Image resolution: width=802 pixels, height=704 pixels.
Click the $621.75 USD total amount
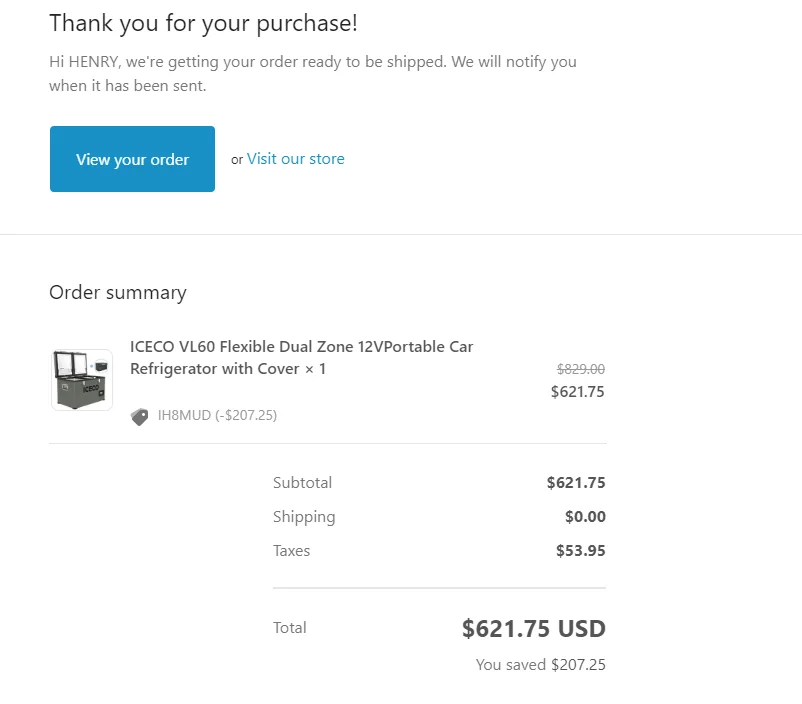[x=533, y=629]
